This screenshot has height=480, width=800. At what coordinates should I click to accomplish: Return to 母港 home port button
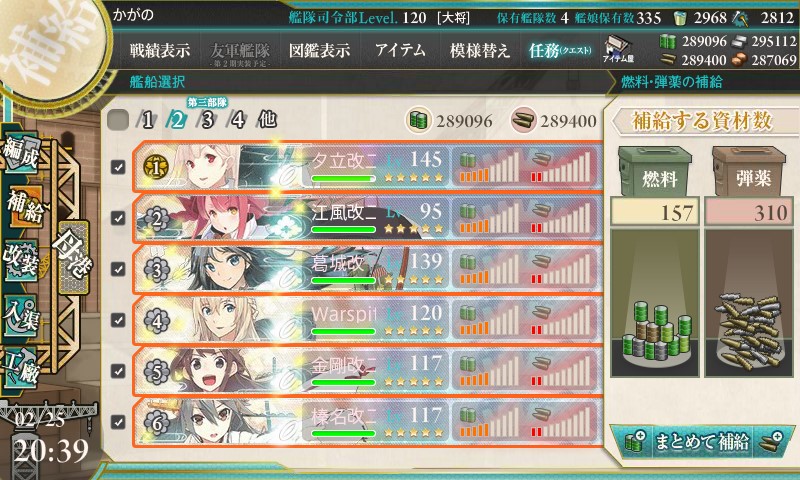click(72, 257)
